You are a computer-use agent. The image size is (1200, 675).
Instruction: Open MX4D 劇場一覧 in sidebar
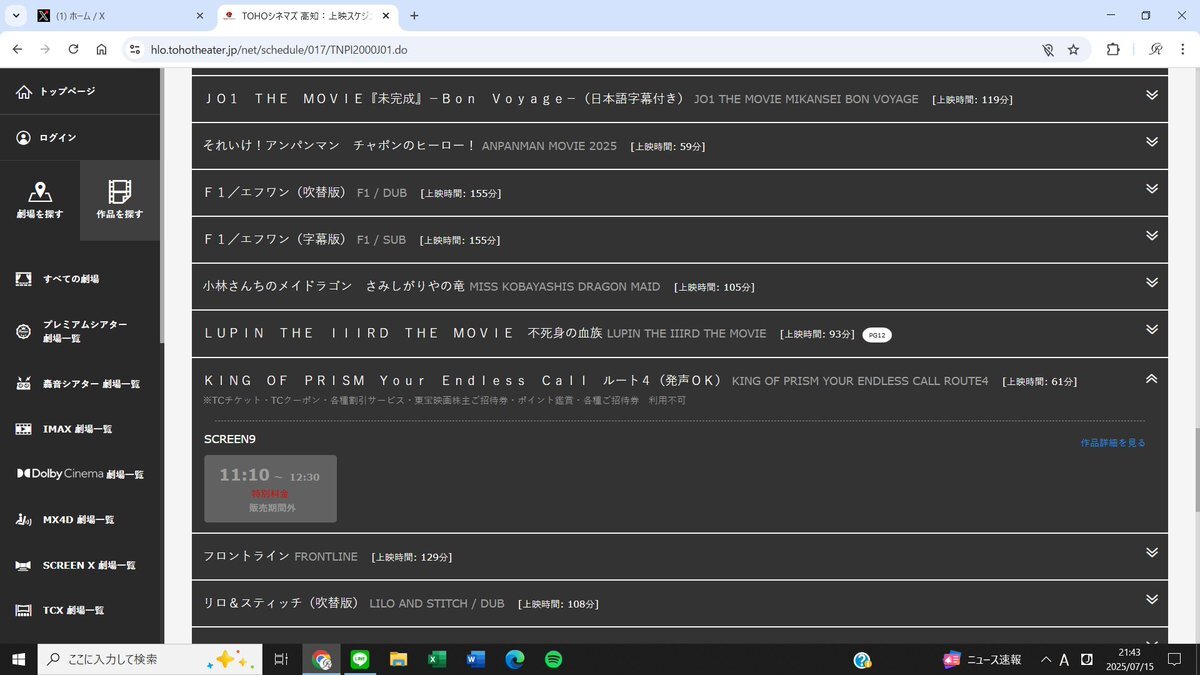(64, 520)
